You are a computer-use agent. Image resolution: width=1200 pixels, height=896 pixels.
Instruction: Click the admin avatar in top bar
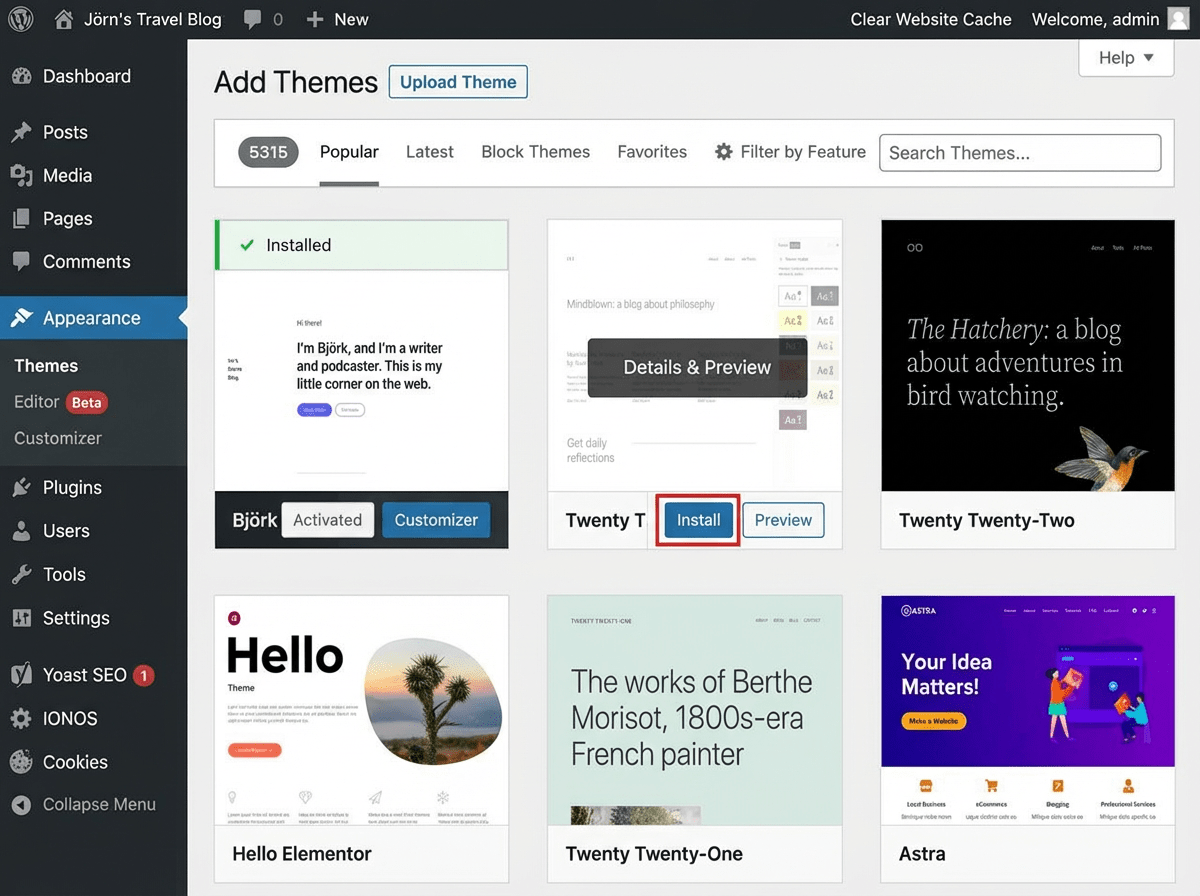tap(1177, 19)
